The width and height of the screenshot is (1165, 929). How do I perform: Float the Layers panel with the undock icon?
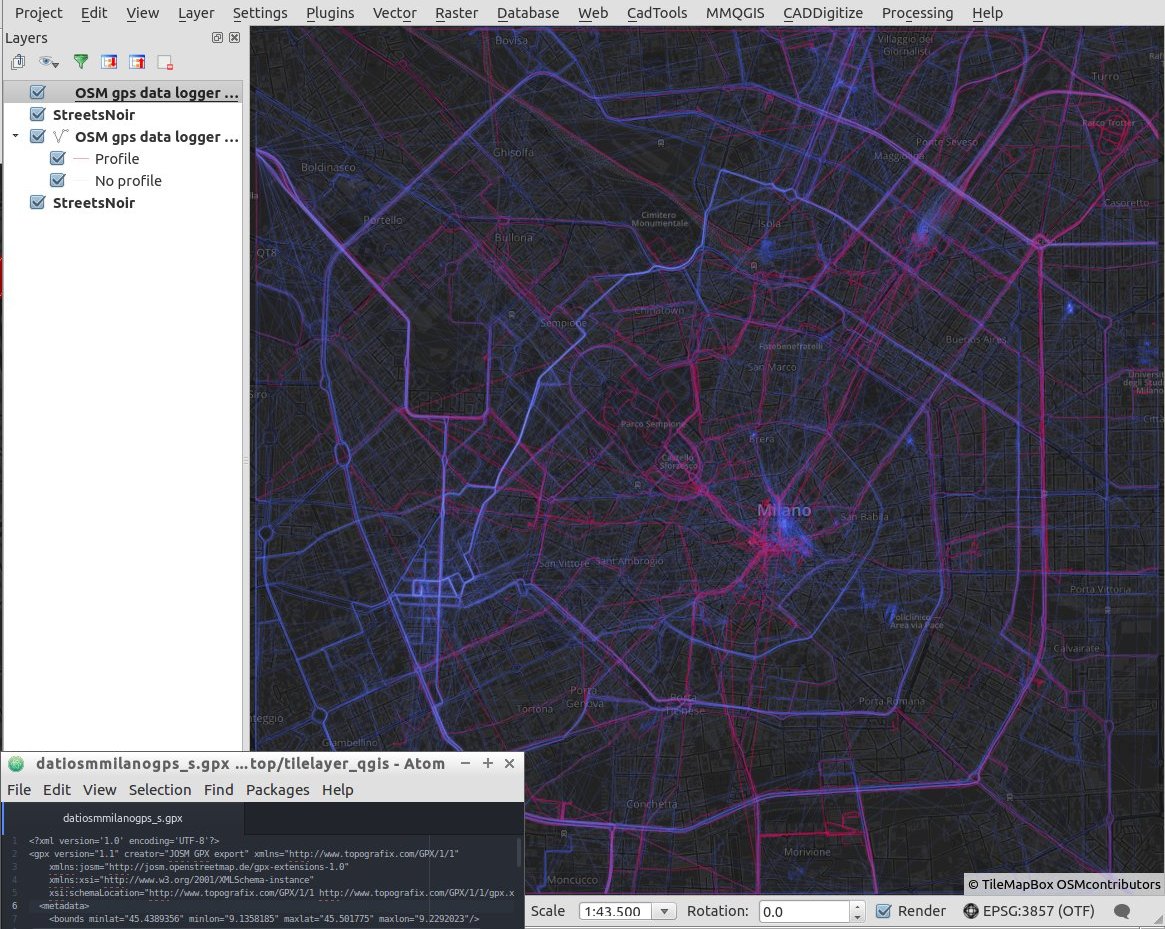tap(217, 38)
